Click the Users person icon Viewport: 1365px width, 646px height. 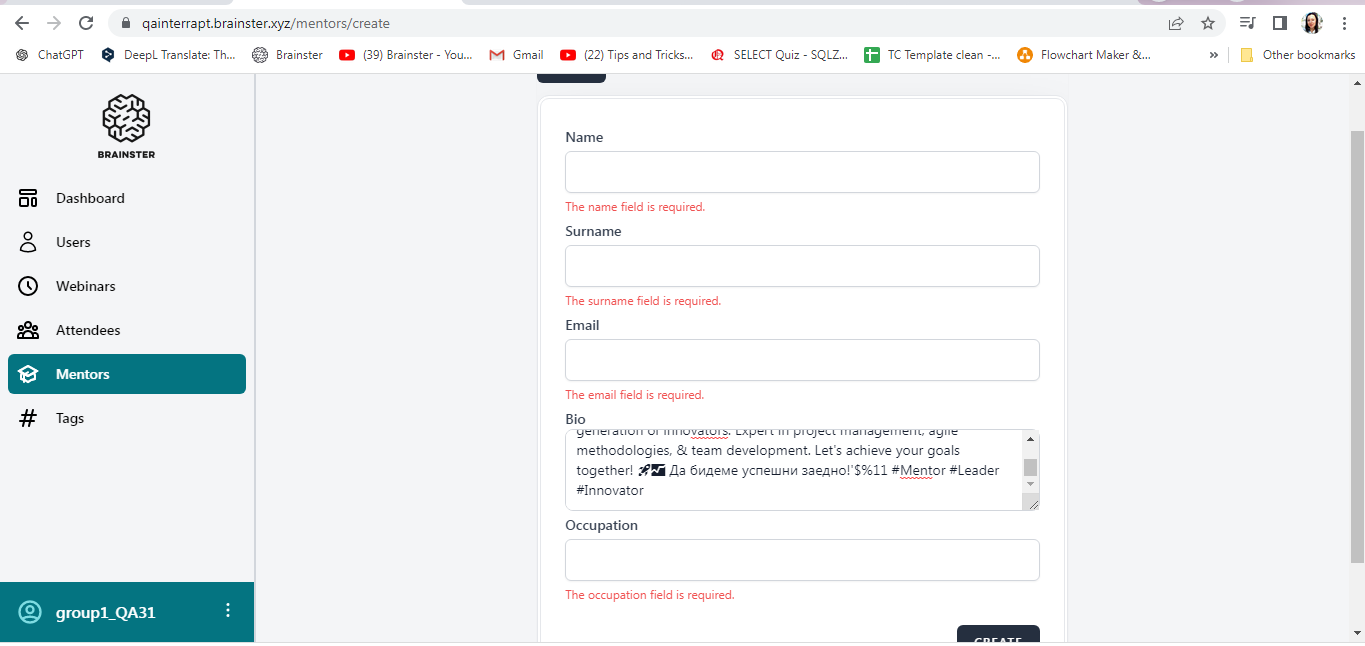(28, 242)
